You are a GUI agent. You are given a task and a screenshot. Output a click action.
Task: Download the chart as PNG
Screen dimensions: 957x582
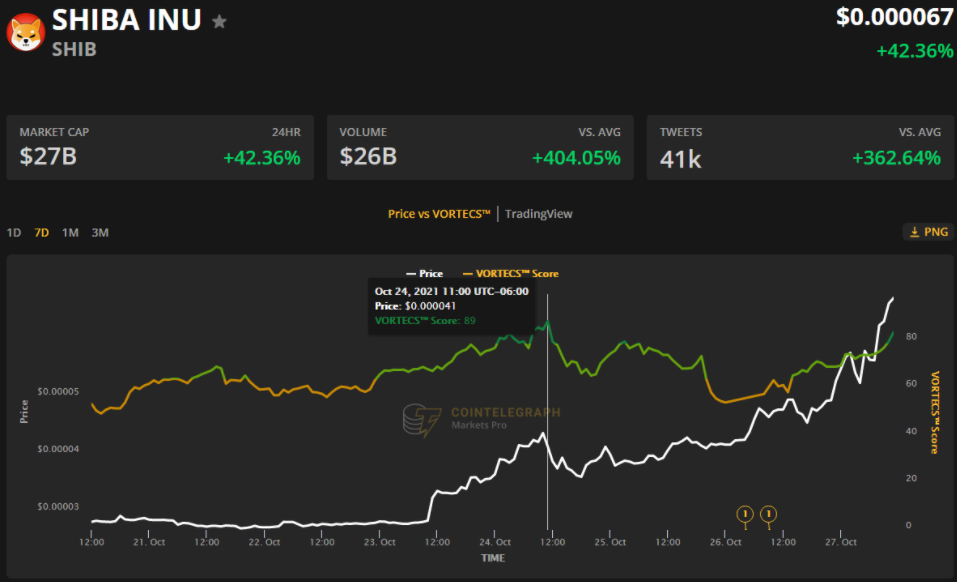point(927,232)
